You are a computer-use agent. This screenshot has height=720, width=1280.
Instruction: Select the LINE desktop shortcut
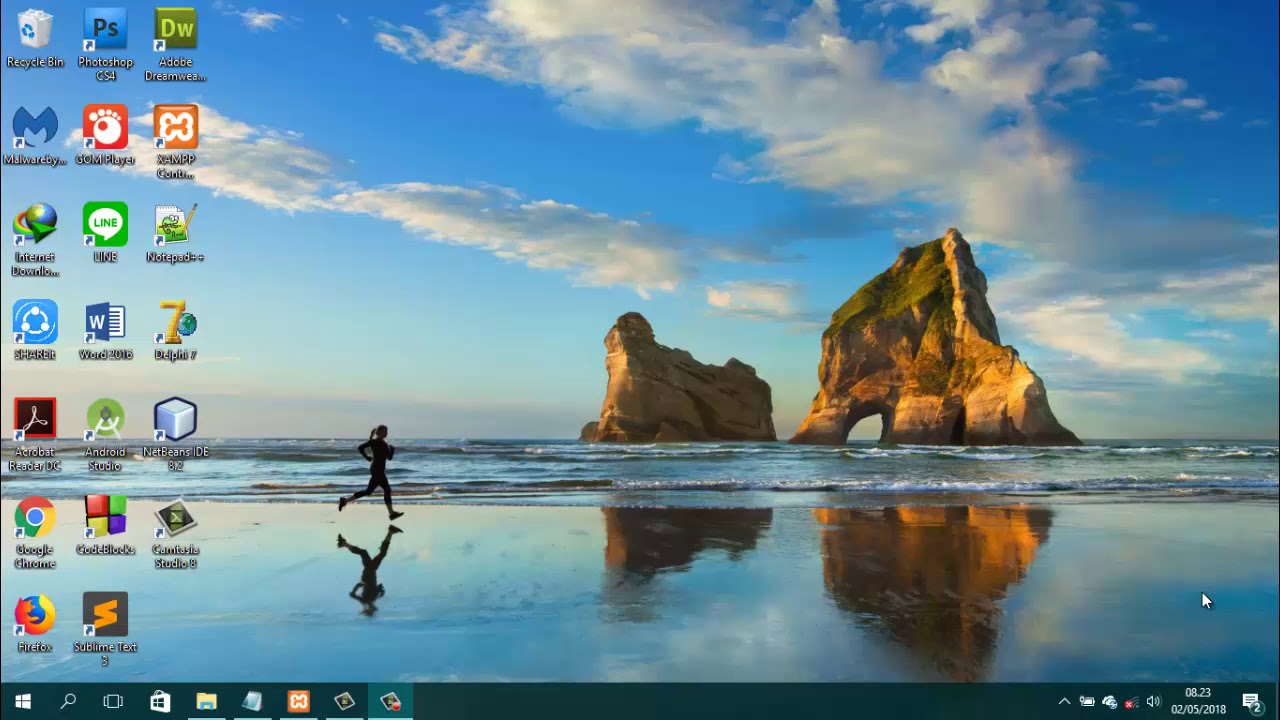105,233
